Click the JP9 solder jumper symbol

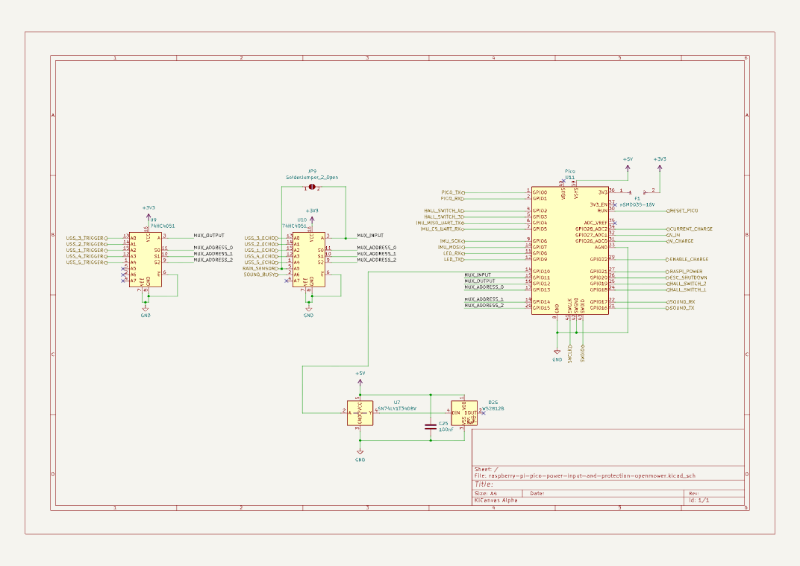[312, 187]
